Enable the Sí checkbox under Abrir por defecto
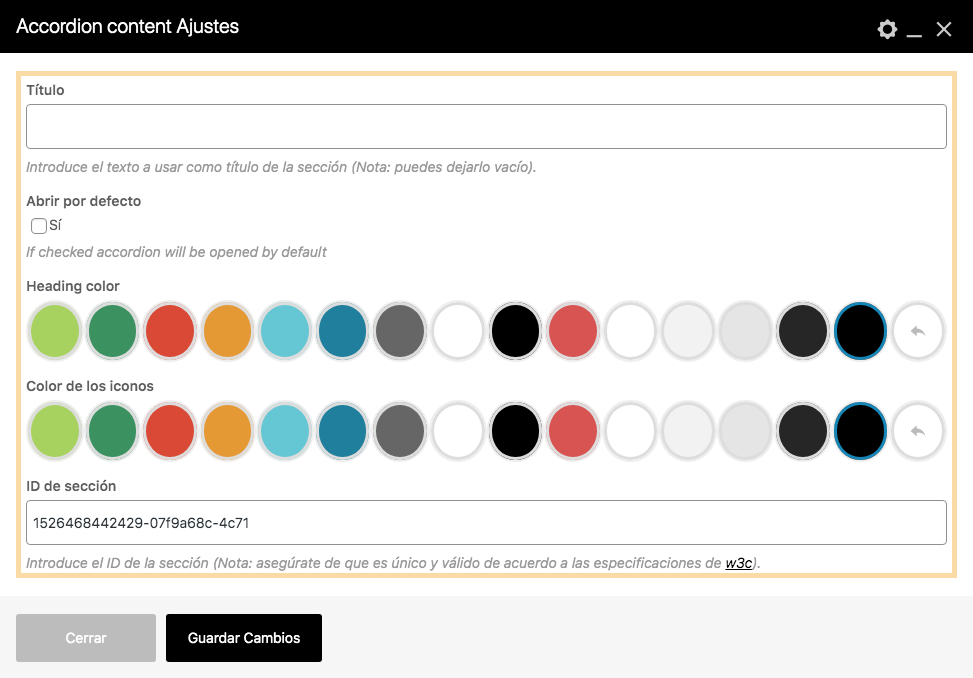This screenshot has height=678, width=973. click(39, 225)
